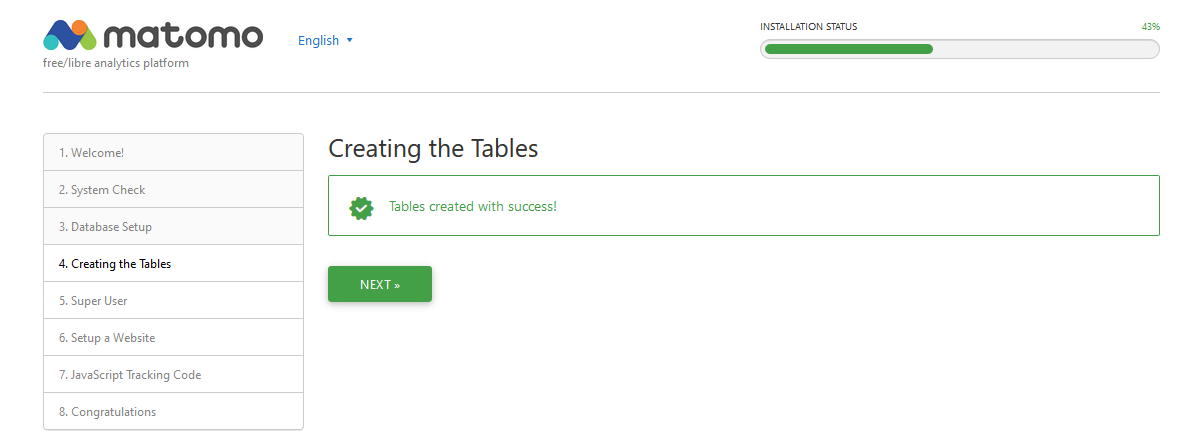
Task: Click the Creating the Tables heading
Action: [433, 149]
